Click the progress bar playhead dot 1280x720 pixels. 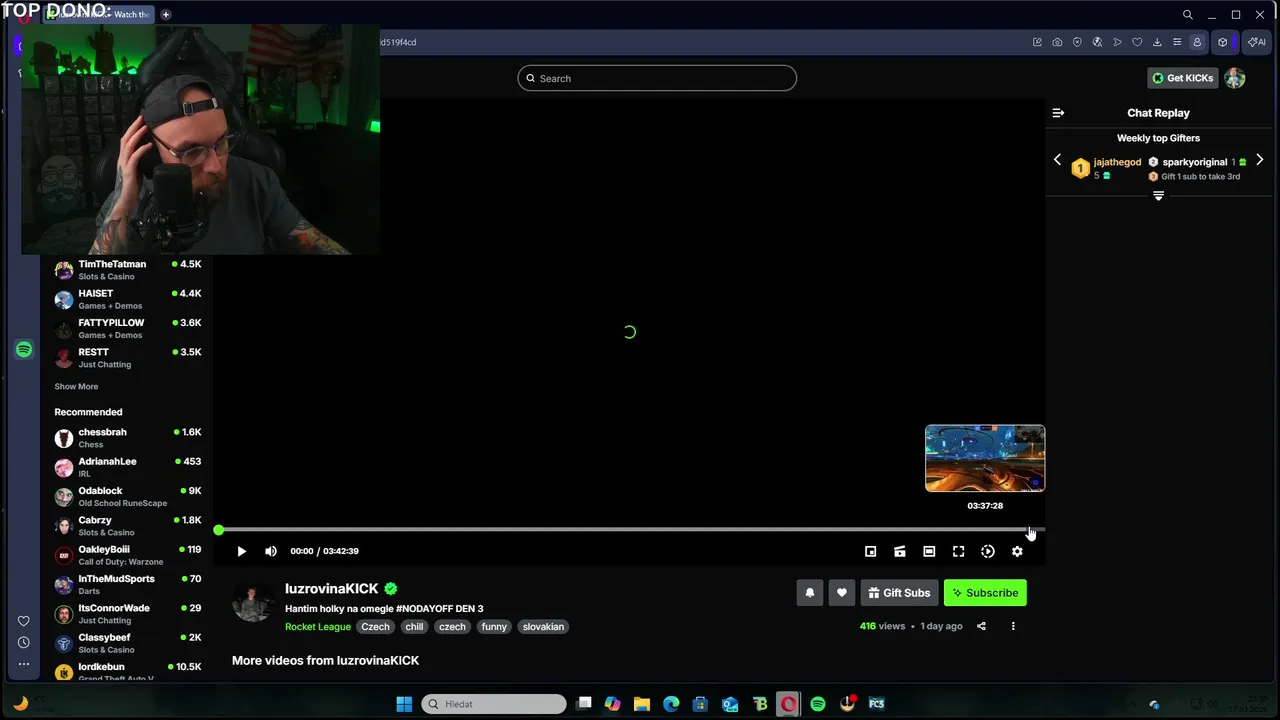click(x=219, y=530)
